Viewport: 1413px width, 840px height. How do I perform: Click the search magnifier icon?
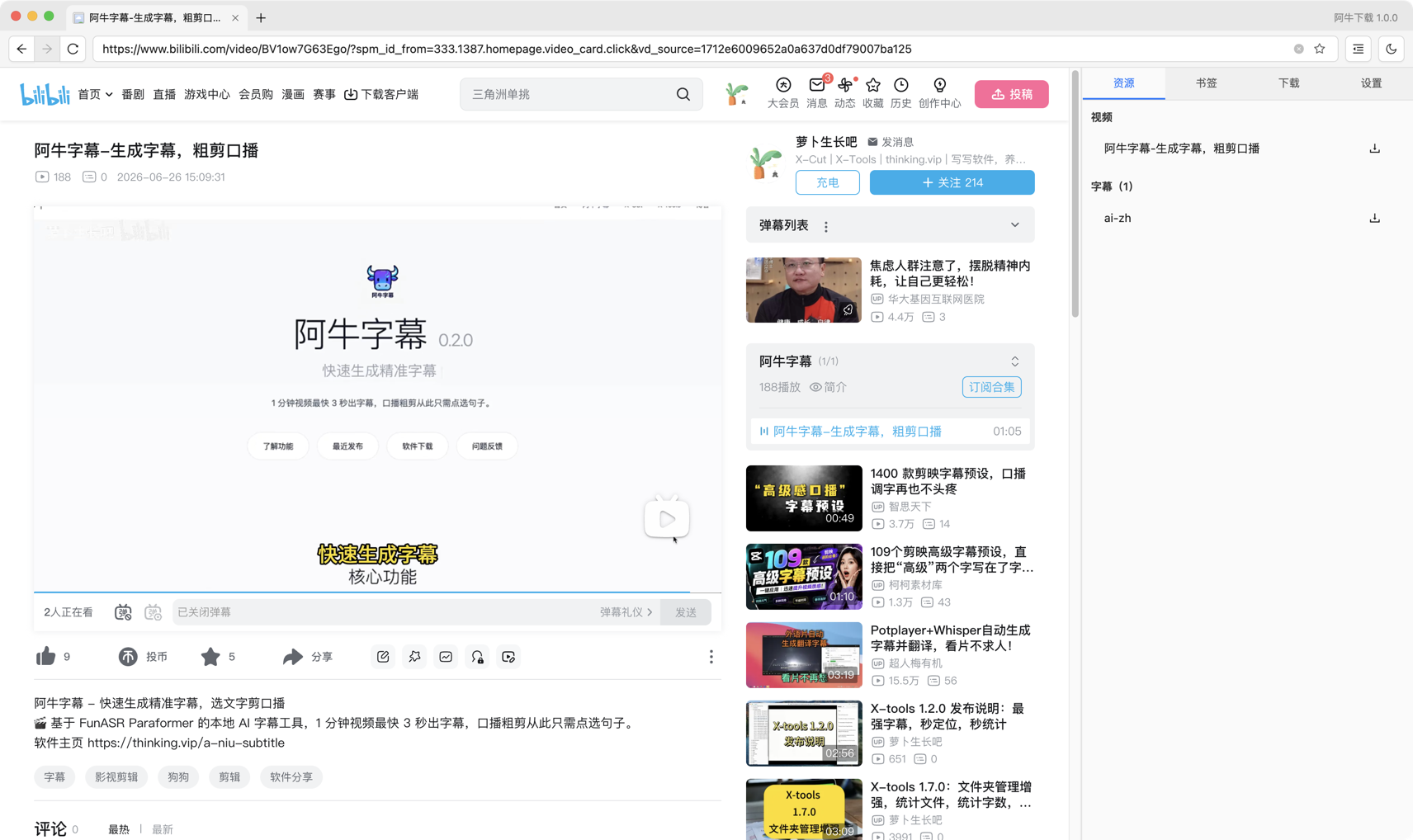point(683,94)
